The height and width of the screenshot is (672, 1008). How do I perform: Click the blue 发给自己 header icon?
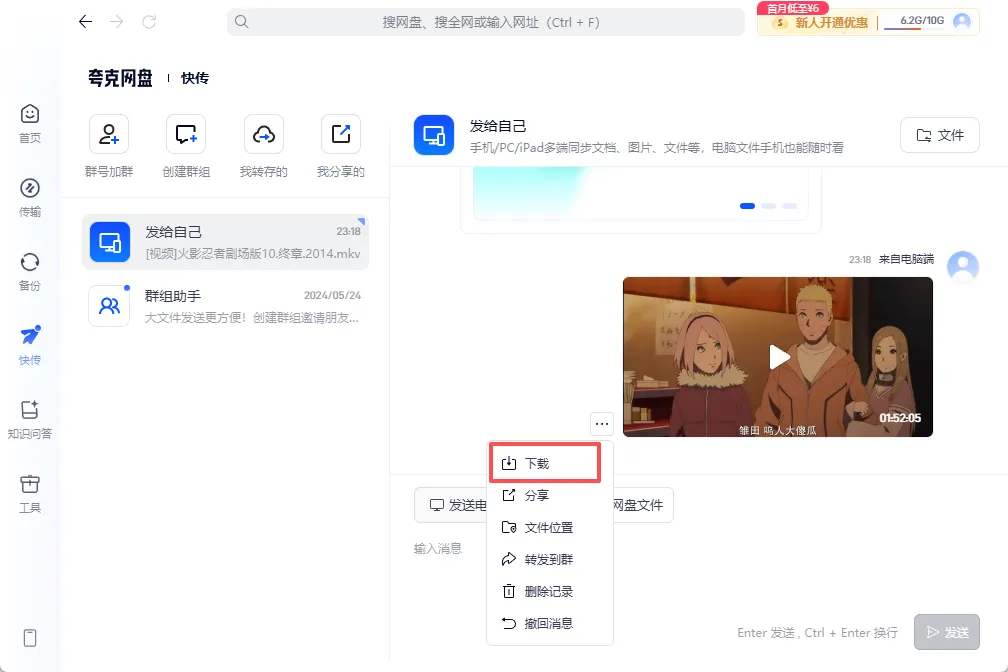pyautogui.click(x=434, y=135)
